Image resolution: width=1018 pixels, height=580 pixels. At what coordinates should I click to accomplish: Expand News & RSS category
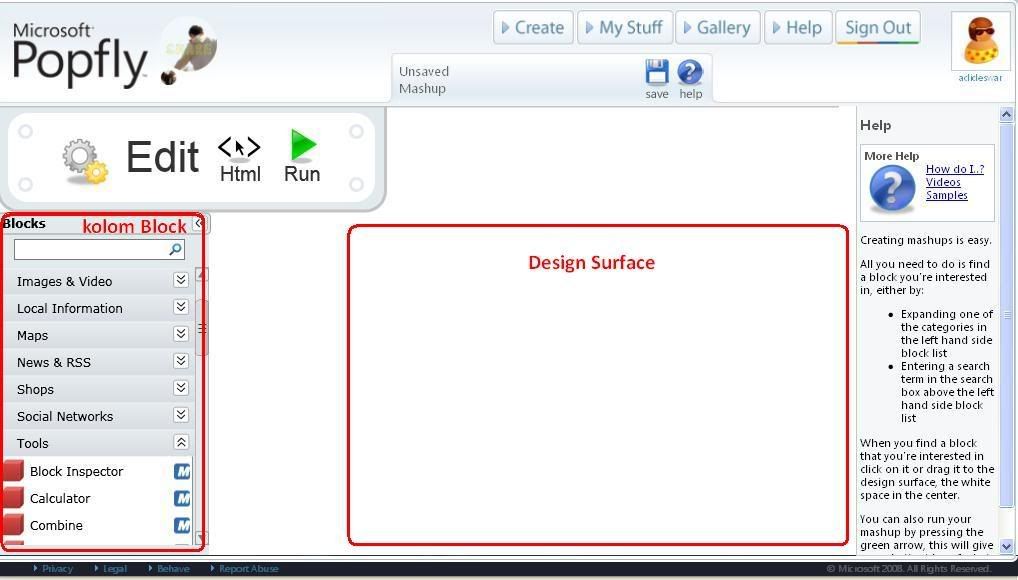coord(180,360)
